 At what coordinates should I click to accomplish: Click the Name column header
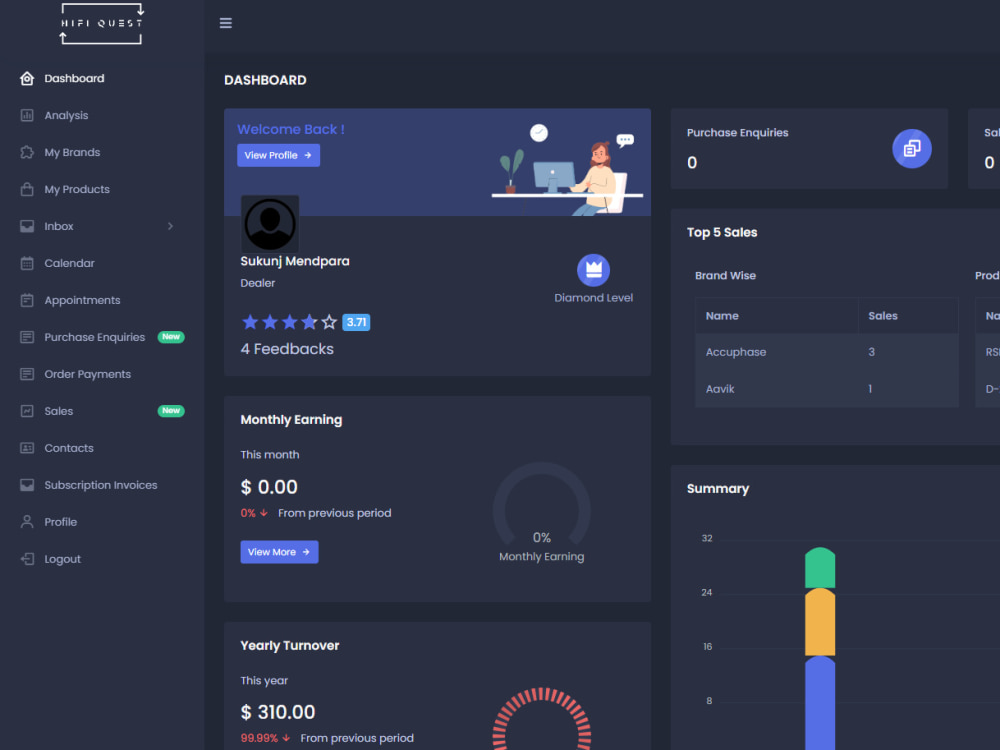pyautogui.click(x=722, y=316)
